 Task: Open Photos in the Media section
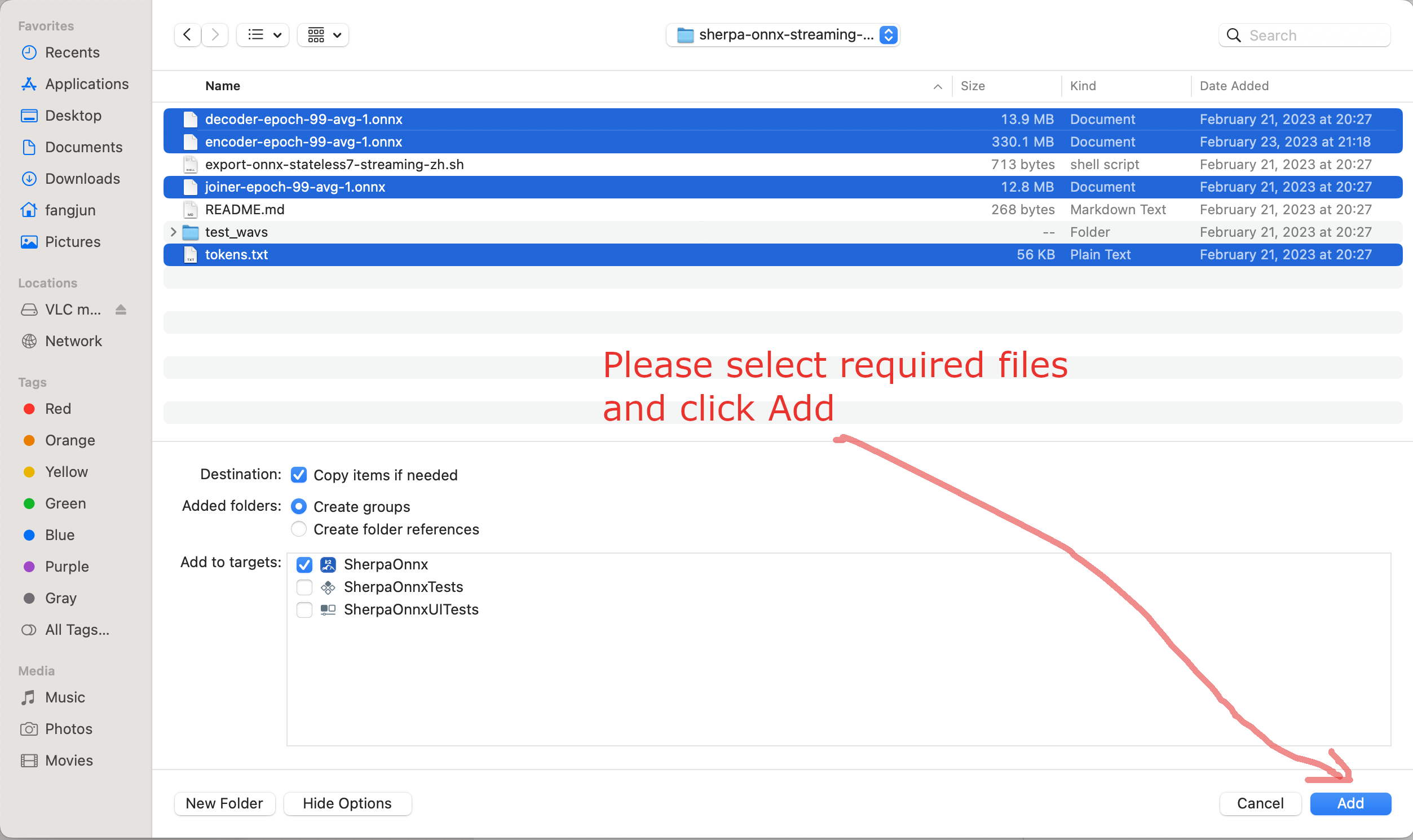[56, 729]
